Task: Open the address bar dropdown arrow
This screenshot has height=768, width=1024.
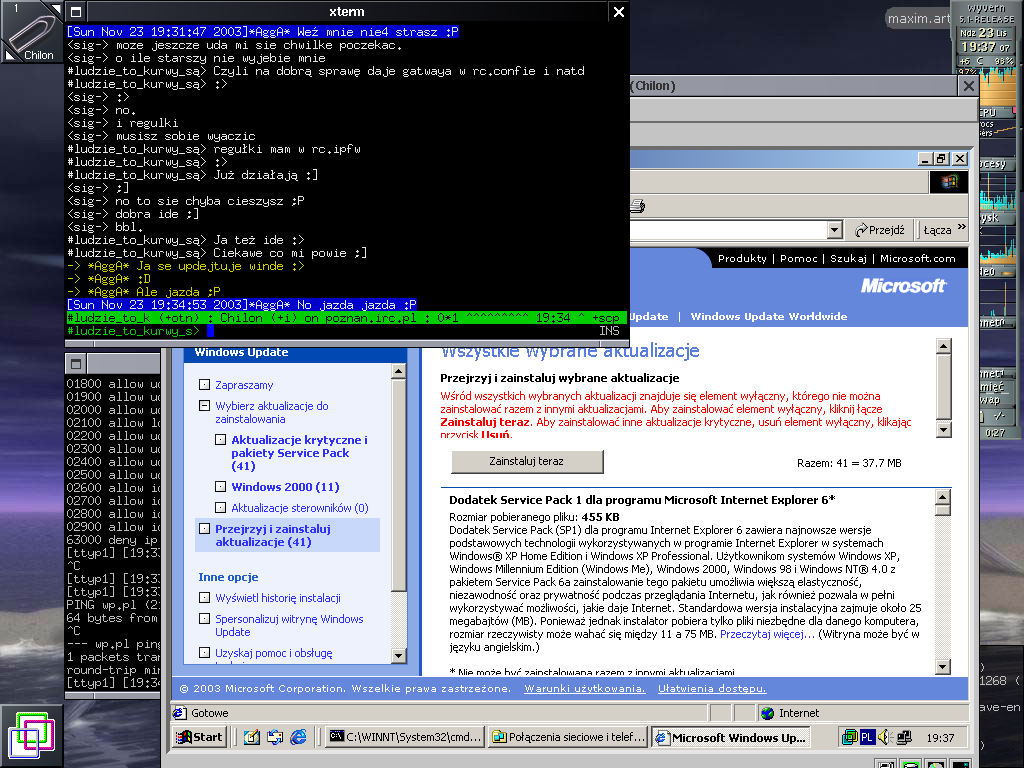Action: 835,230
